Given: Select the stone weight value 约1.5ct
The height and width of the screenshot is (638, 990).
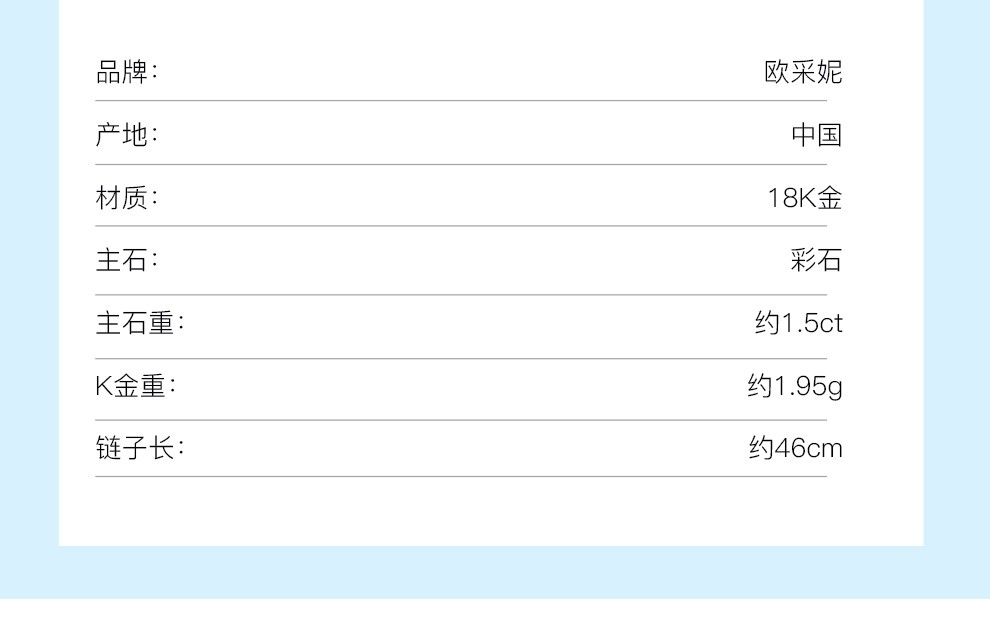Looking at the screenshot, I should tap(798, 323).
